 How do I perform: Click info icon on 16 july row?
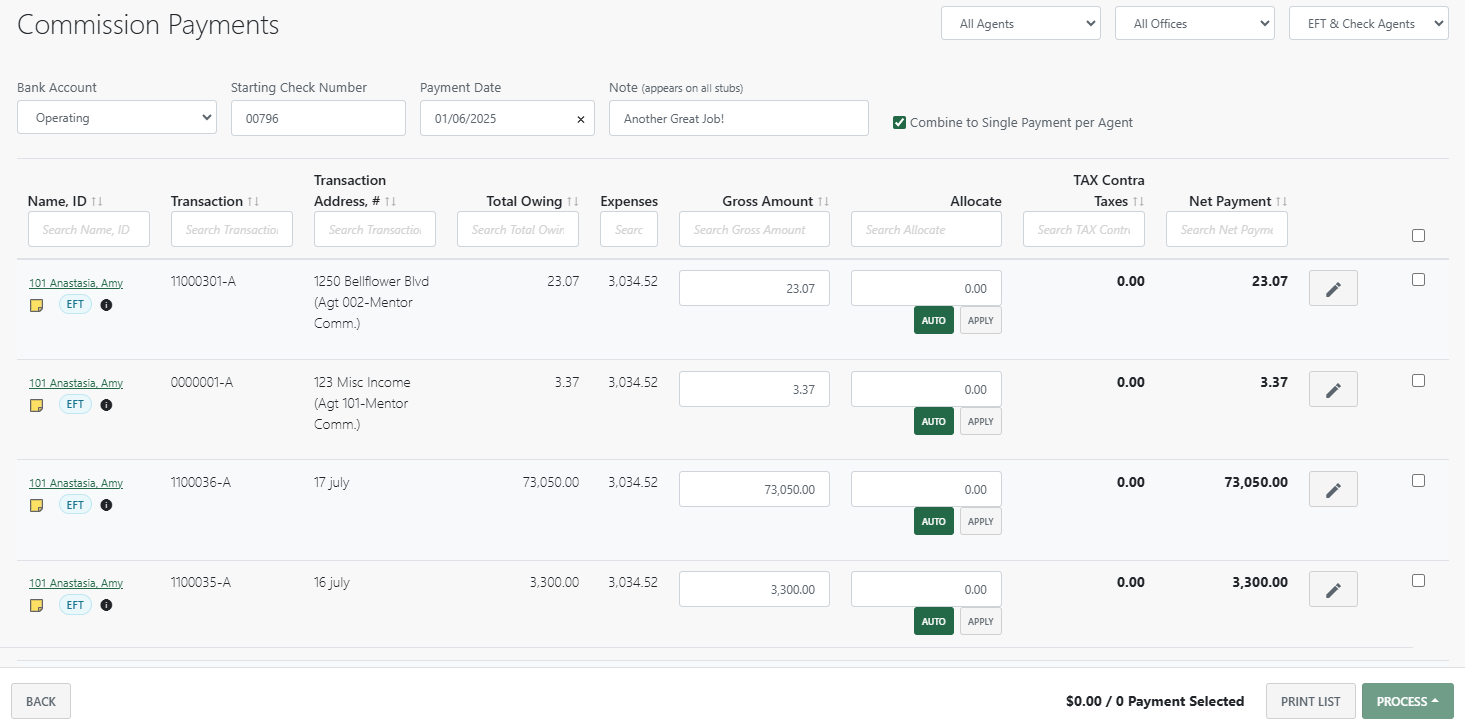pos(106,605)
